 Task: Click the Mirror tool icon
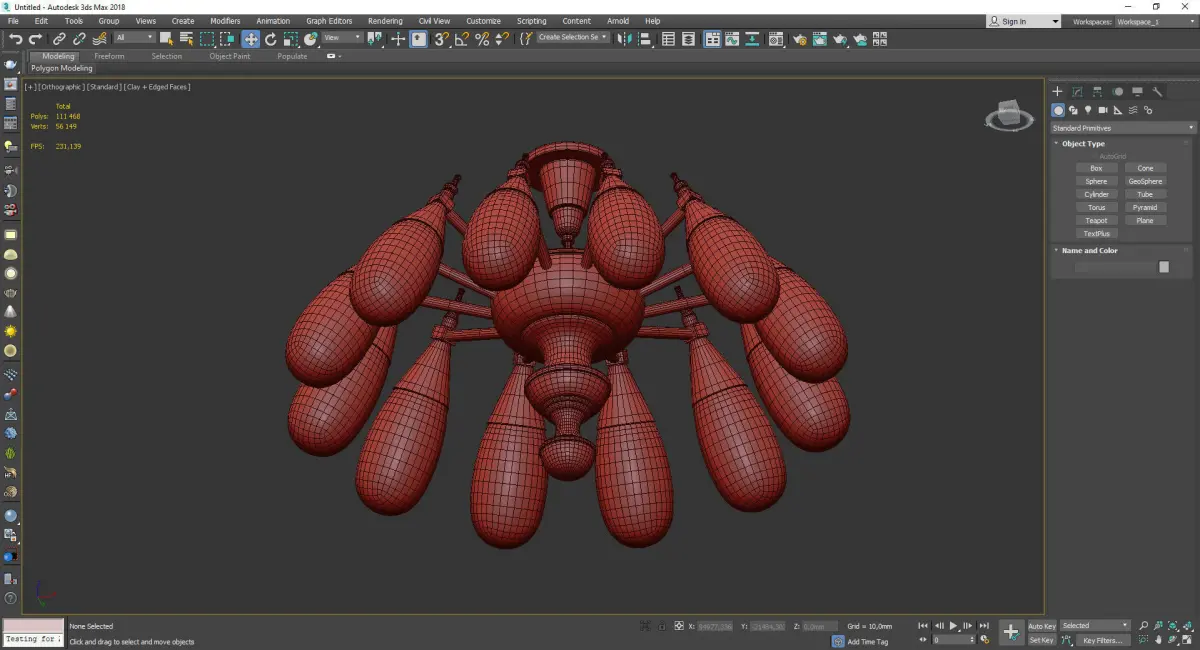[625, 39]
